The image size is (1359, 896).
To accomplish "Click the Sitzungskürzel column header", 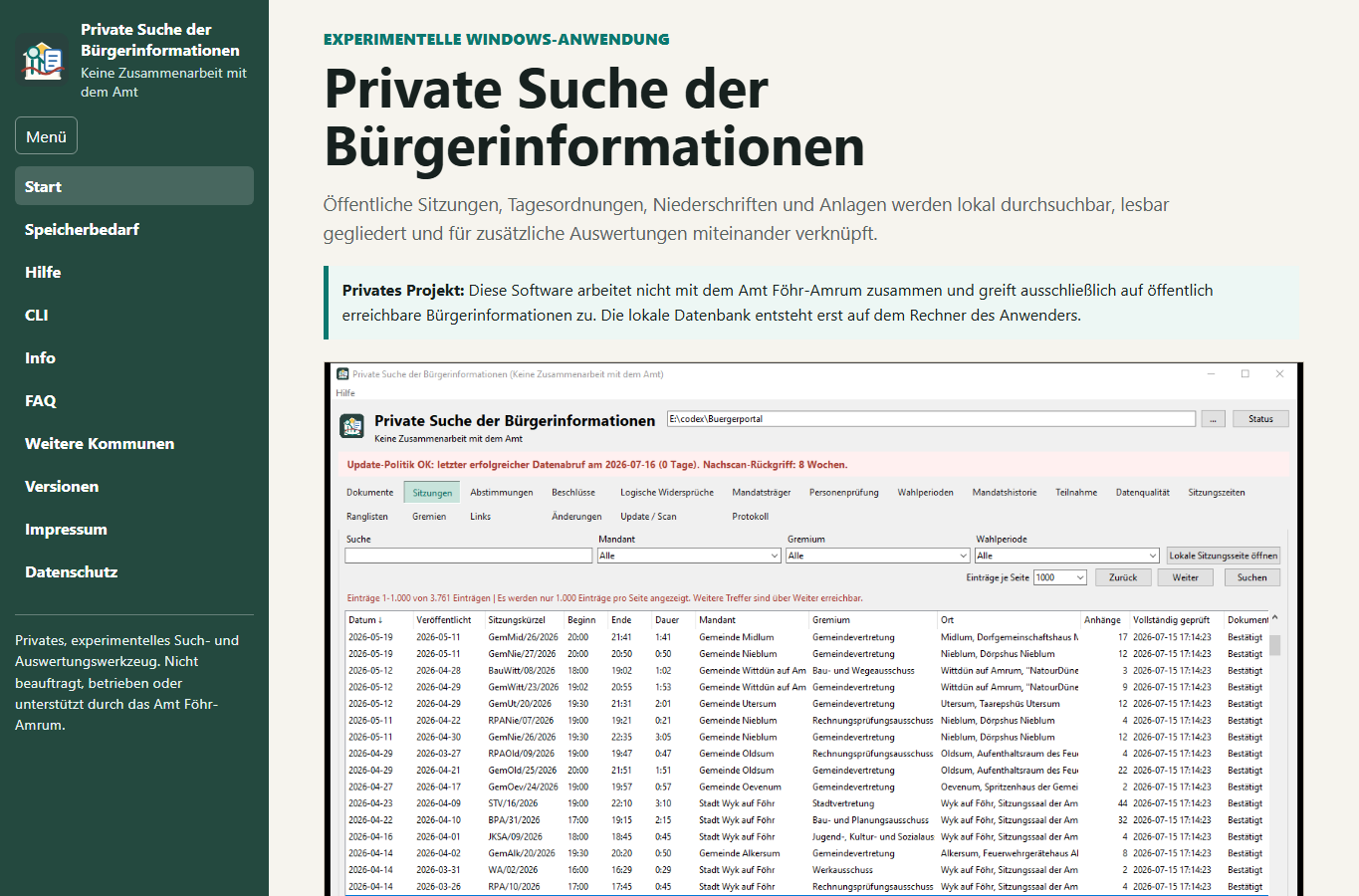I will tap(524, 619).
